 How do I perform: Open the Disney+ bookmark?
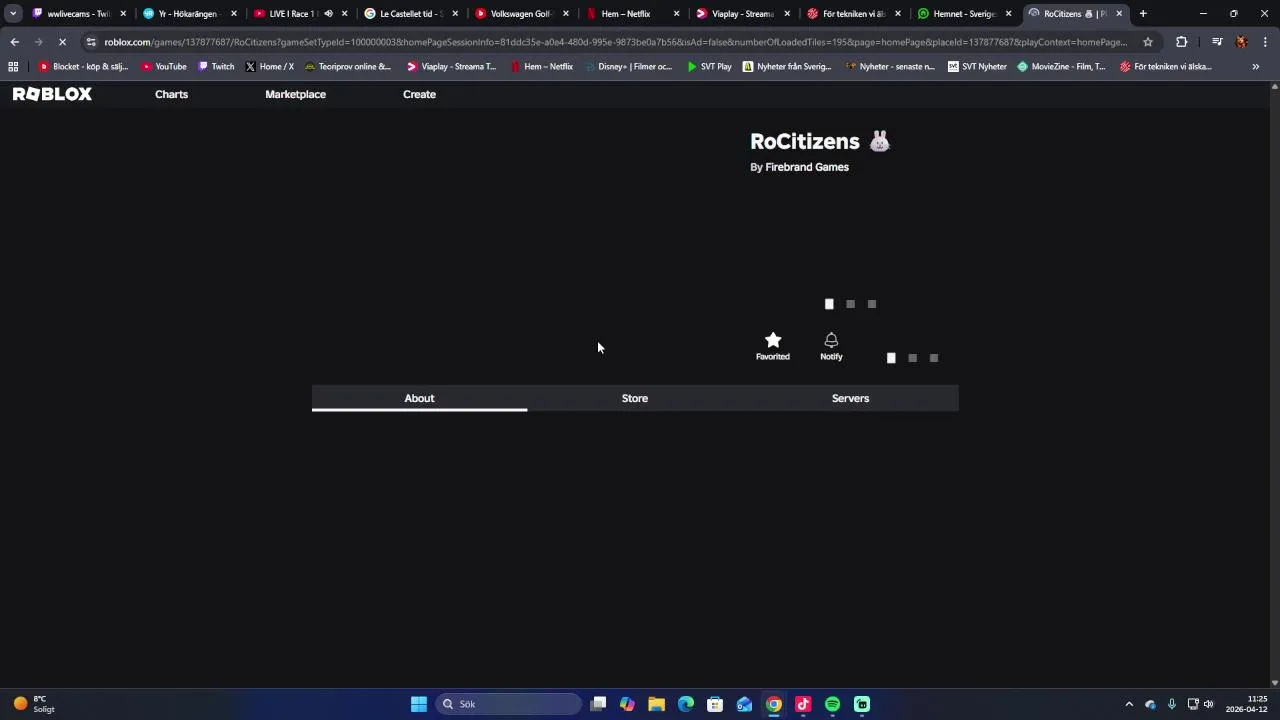pos(628,66)
